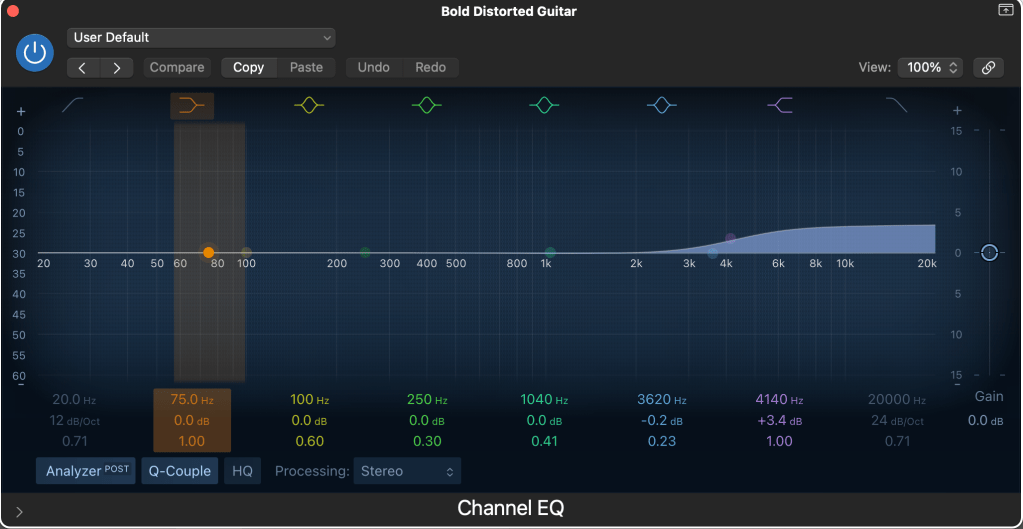Screen dimensions: 1023x529
Task: Disable the Q-Couple option
Action: tap(180, 471)
